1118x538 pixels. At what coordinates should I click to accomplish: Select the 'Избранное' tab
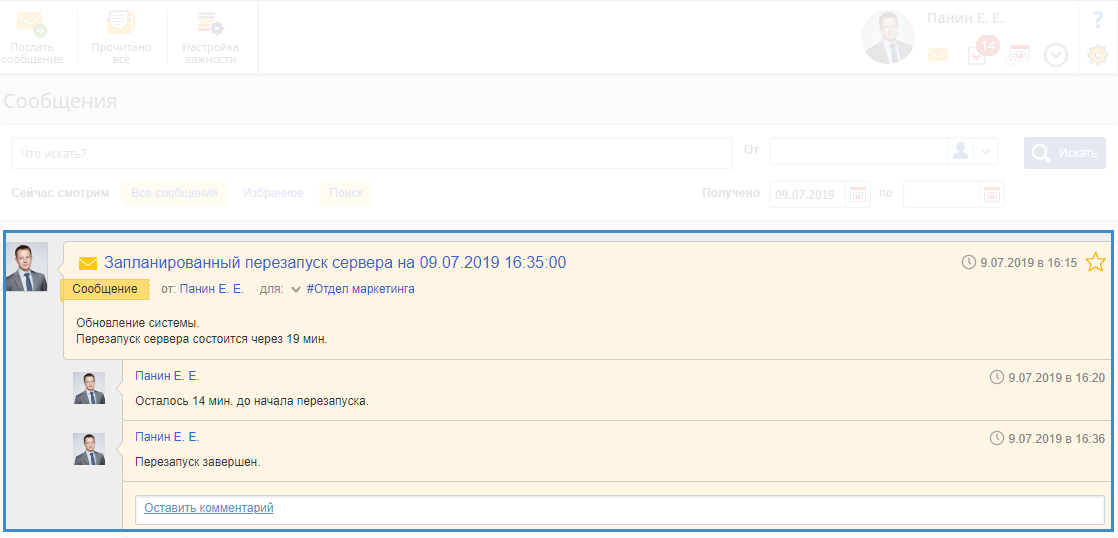point(273,193)
